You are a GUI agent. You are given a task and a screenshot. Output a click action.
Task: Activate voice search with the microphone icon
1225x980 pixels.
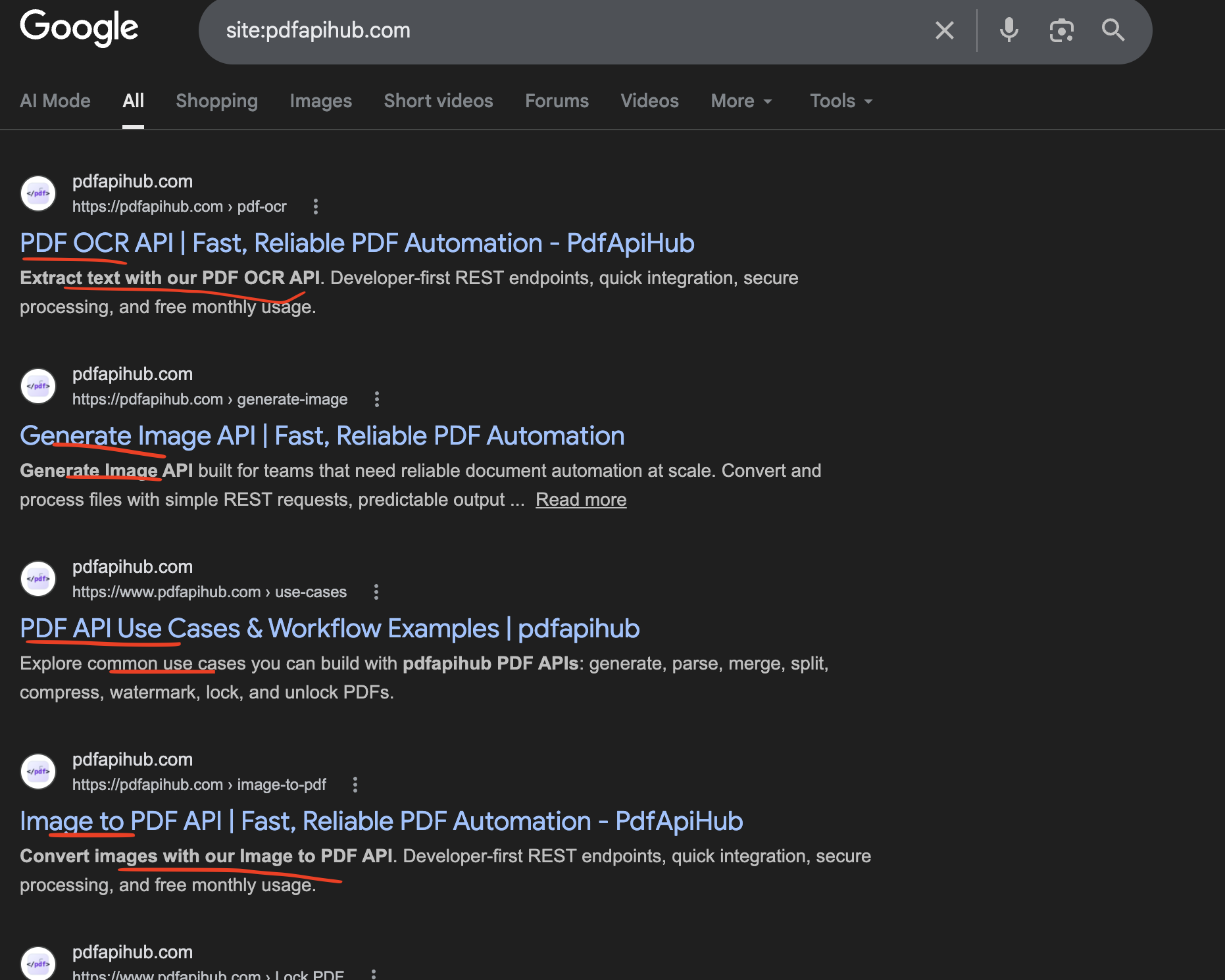pyautogui.click(x=1009, y=30)
